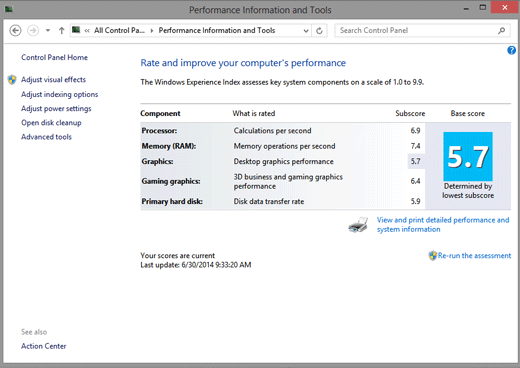View and print detailed performance information
This screenshot has height=368, width=520.
[443, 225]
